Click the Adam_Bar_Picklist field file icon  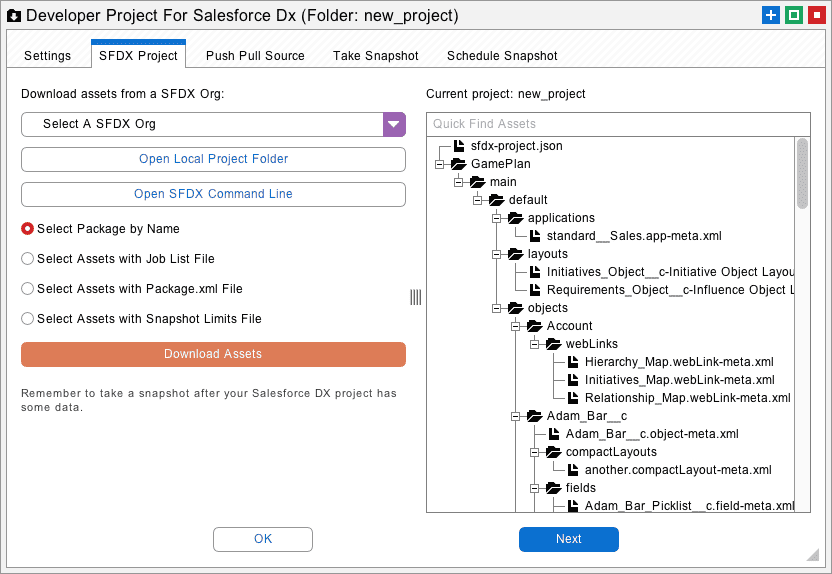click(x=573, y=506)
